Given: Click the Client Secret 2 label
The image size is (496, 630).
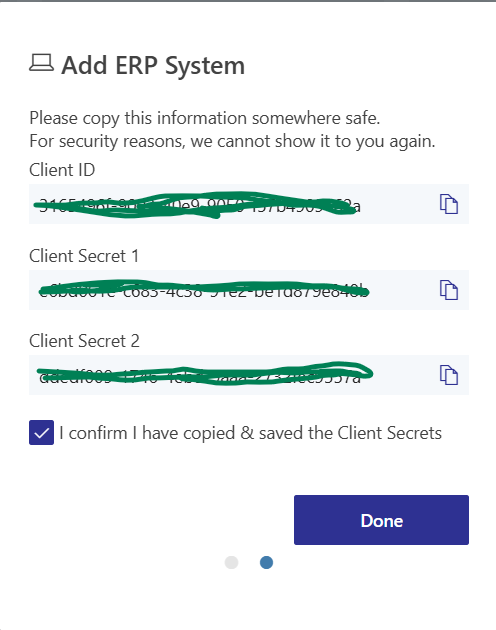Looking at the screenshot, I should (84, 341).
